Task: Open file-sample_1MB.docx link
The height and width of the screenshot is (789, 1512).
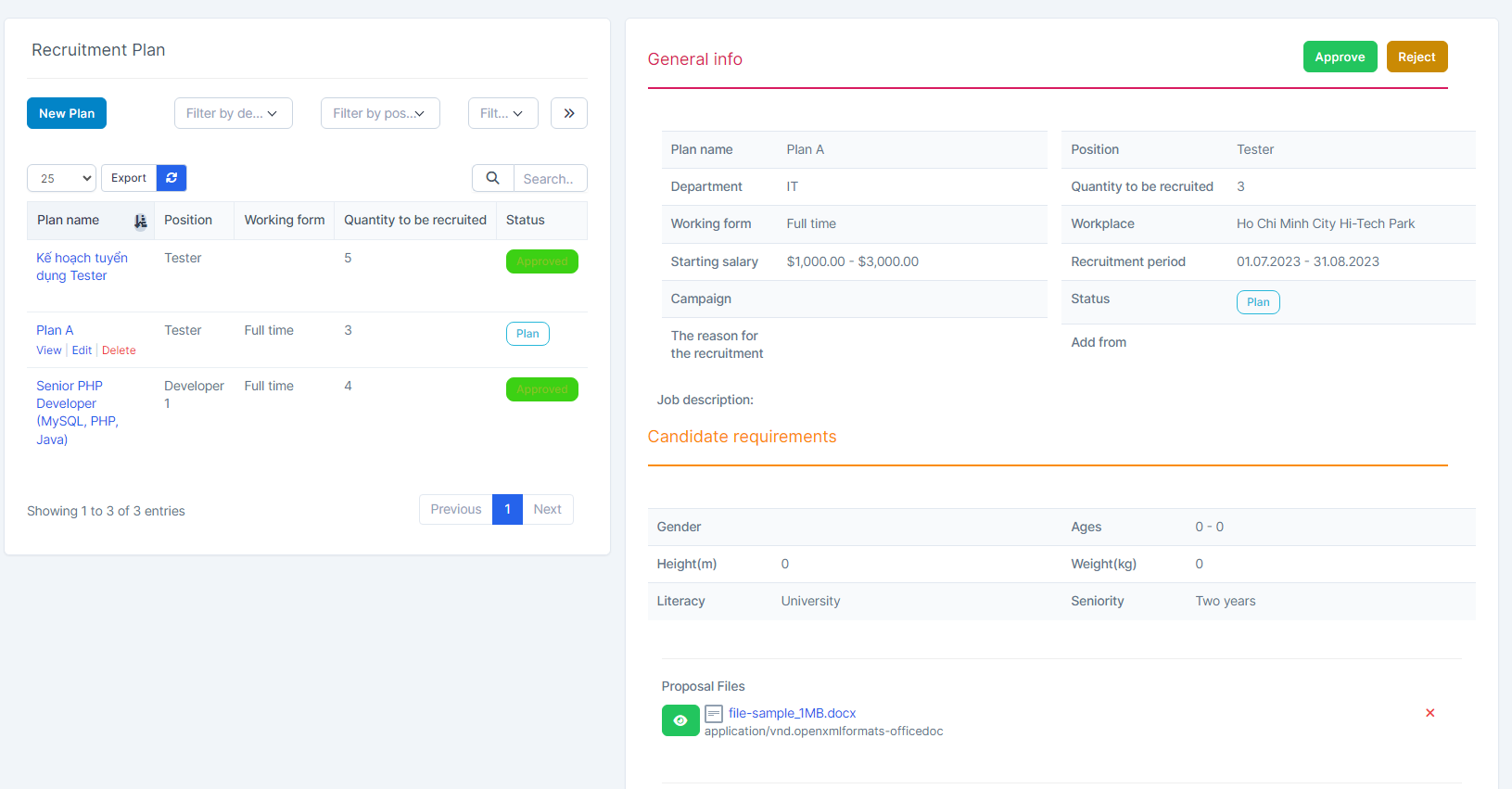Action: point(792,713)
